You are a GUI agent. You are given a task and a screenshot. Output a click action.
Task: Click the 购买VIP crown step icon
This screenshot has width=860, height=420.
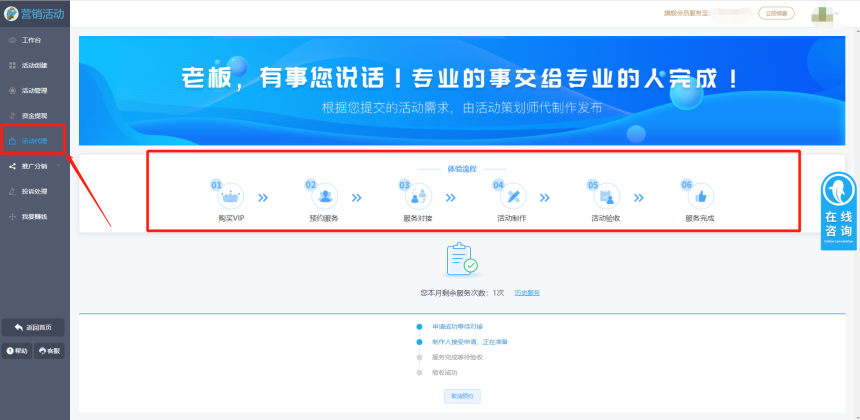[x=231, y=196]
